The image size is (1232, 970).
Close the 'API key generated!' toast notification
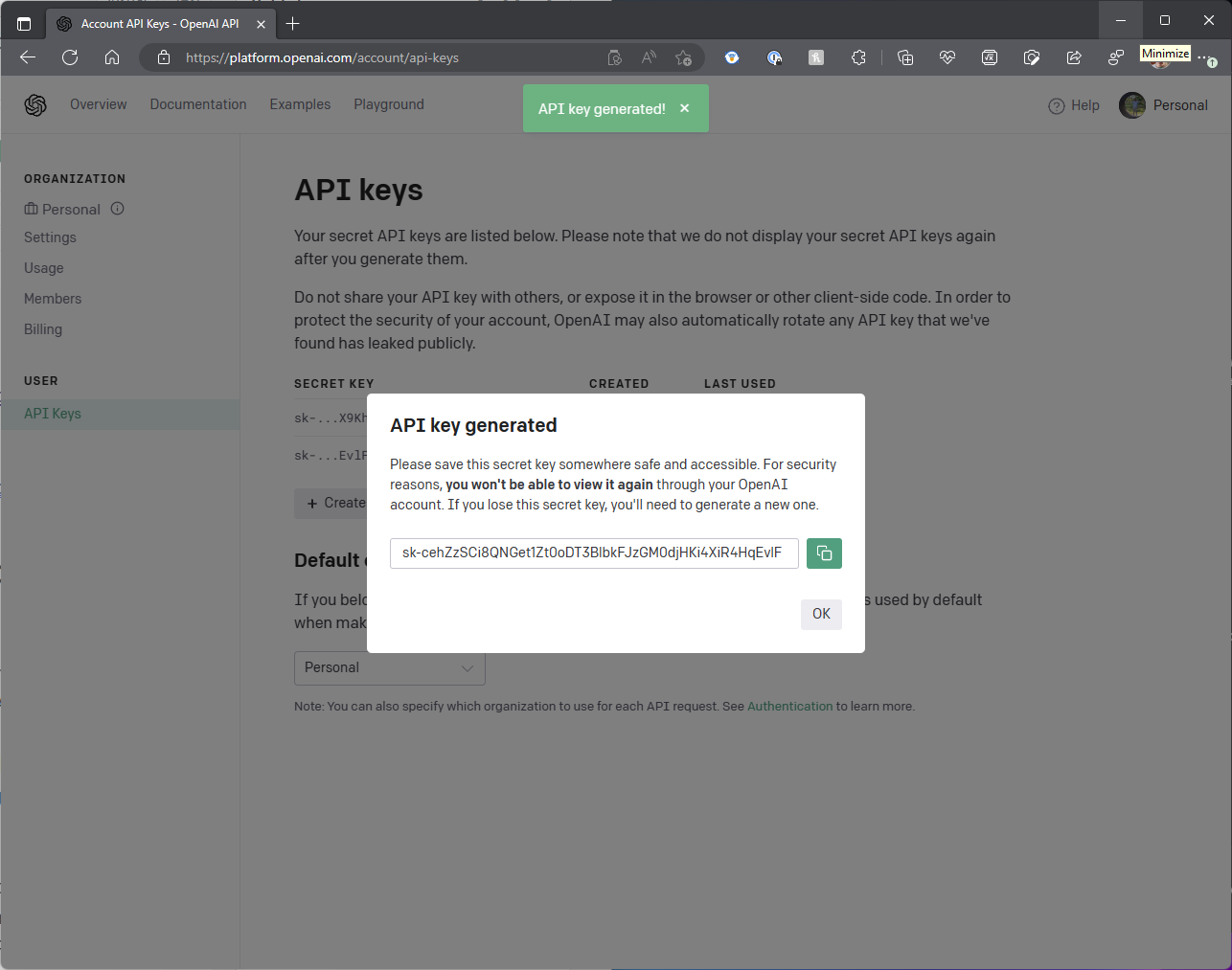click(684, 108)
